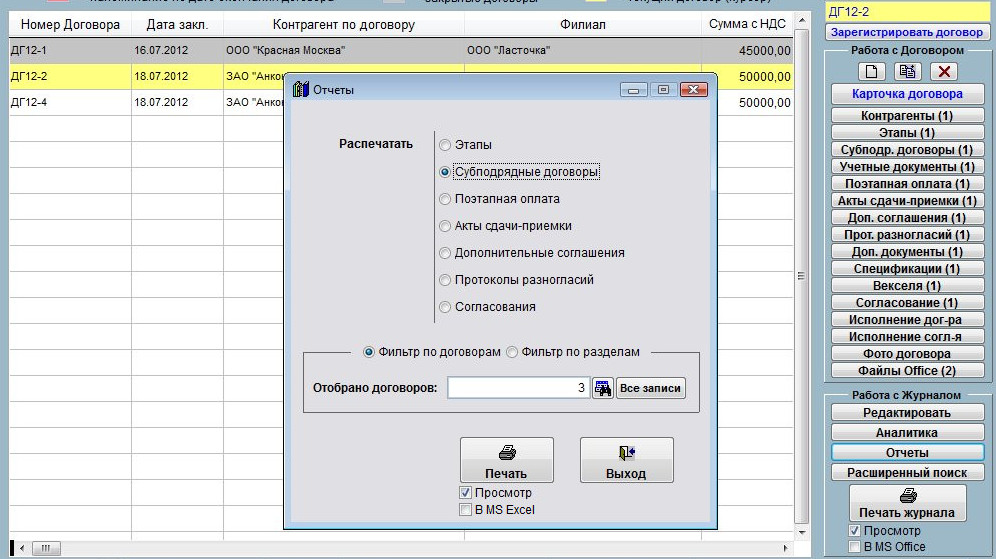Sort by Номер Договора column header
Screen dimensions: 996x559
70,25
